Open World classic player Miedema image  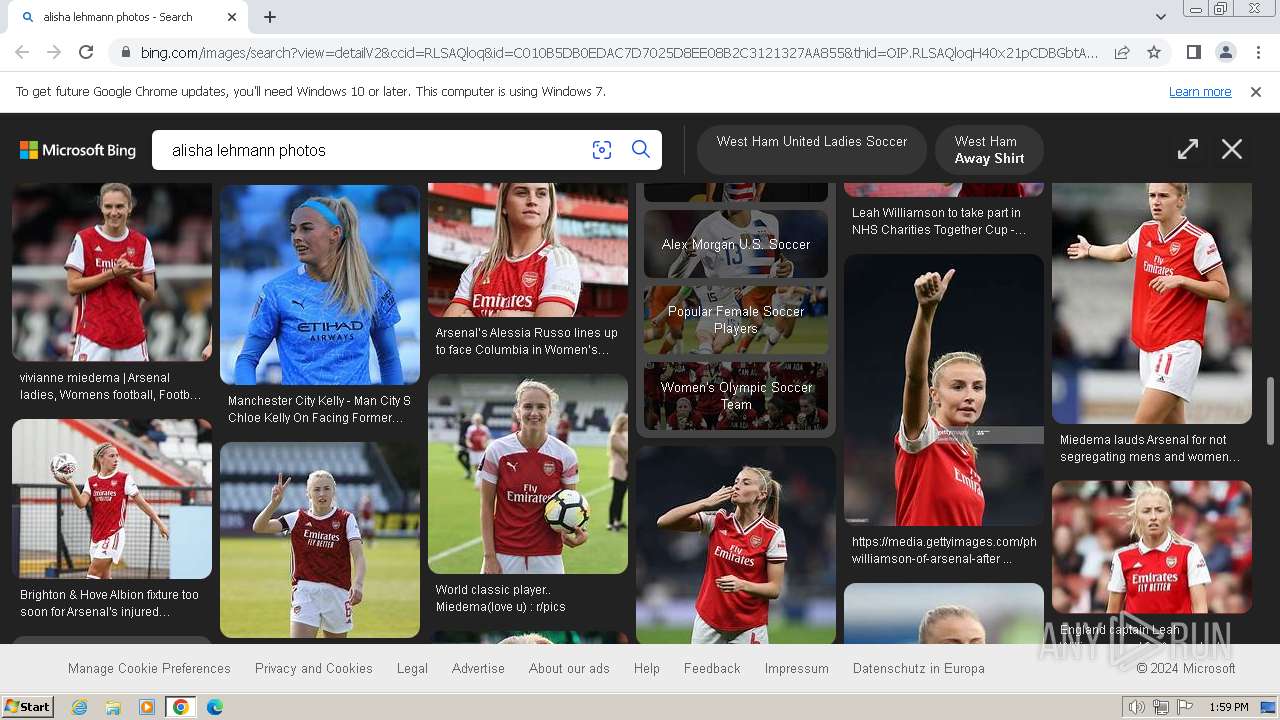[528, 474]
